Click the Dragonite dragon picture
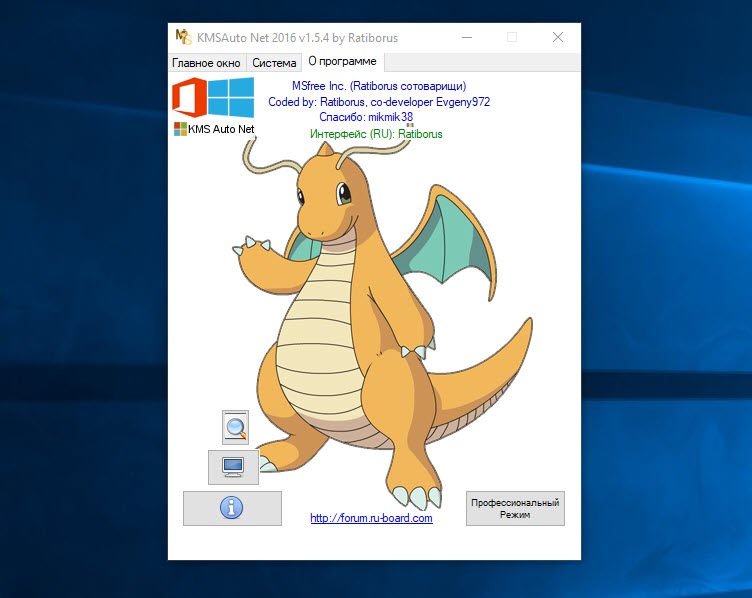The height and width of the screenshot is (598, 752). (x=380, y=320)
